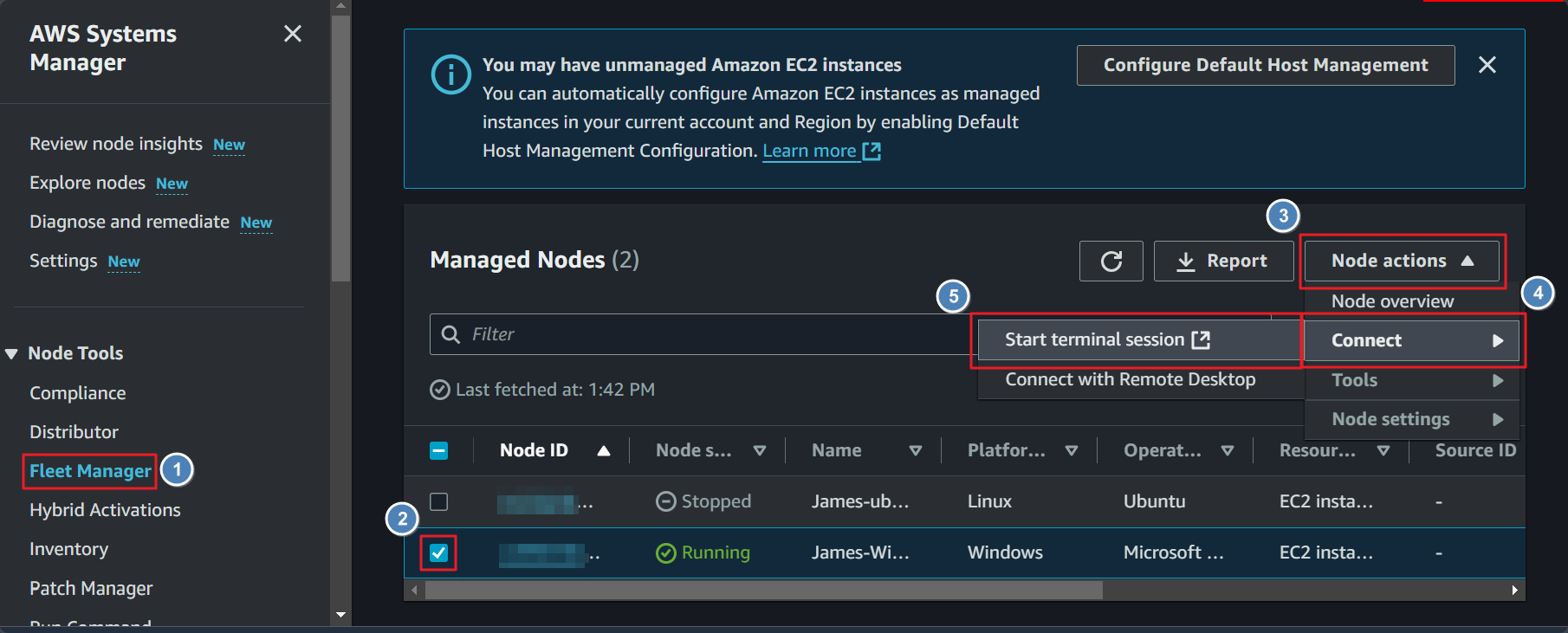This screenshot has width=1568, height=633.
Task: Open Fleet Manager
Action: coord(90,471)
